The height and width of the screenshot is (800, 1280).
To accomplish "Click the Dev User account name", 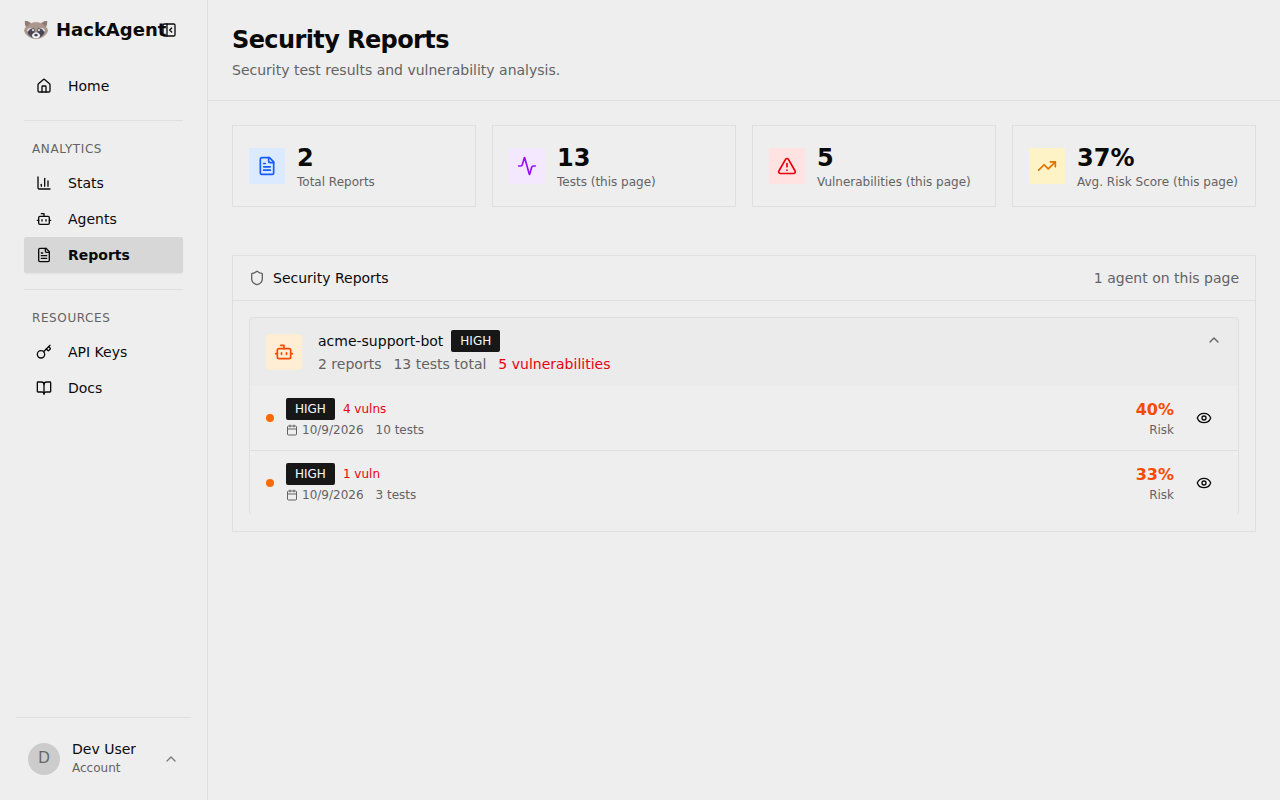I will [104, 749].
